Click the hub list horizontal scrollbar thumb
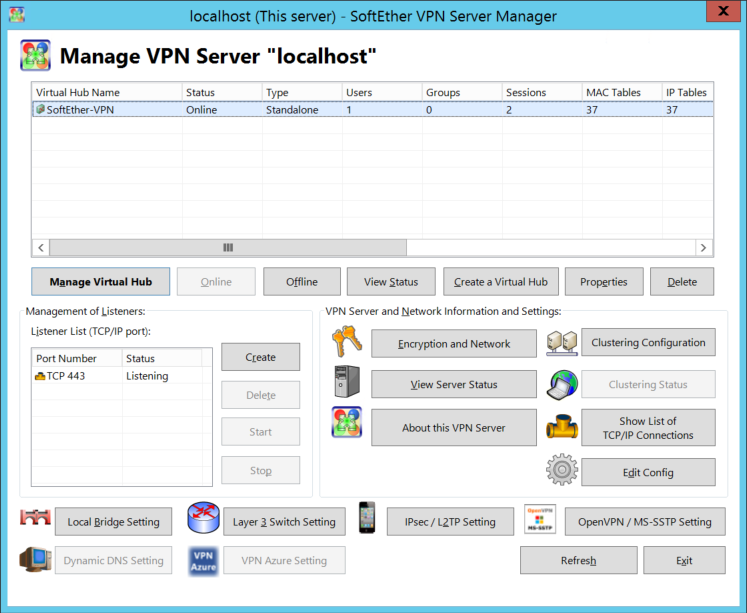747x613 pixels. click(228, 247)
